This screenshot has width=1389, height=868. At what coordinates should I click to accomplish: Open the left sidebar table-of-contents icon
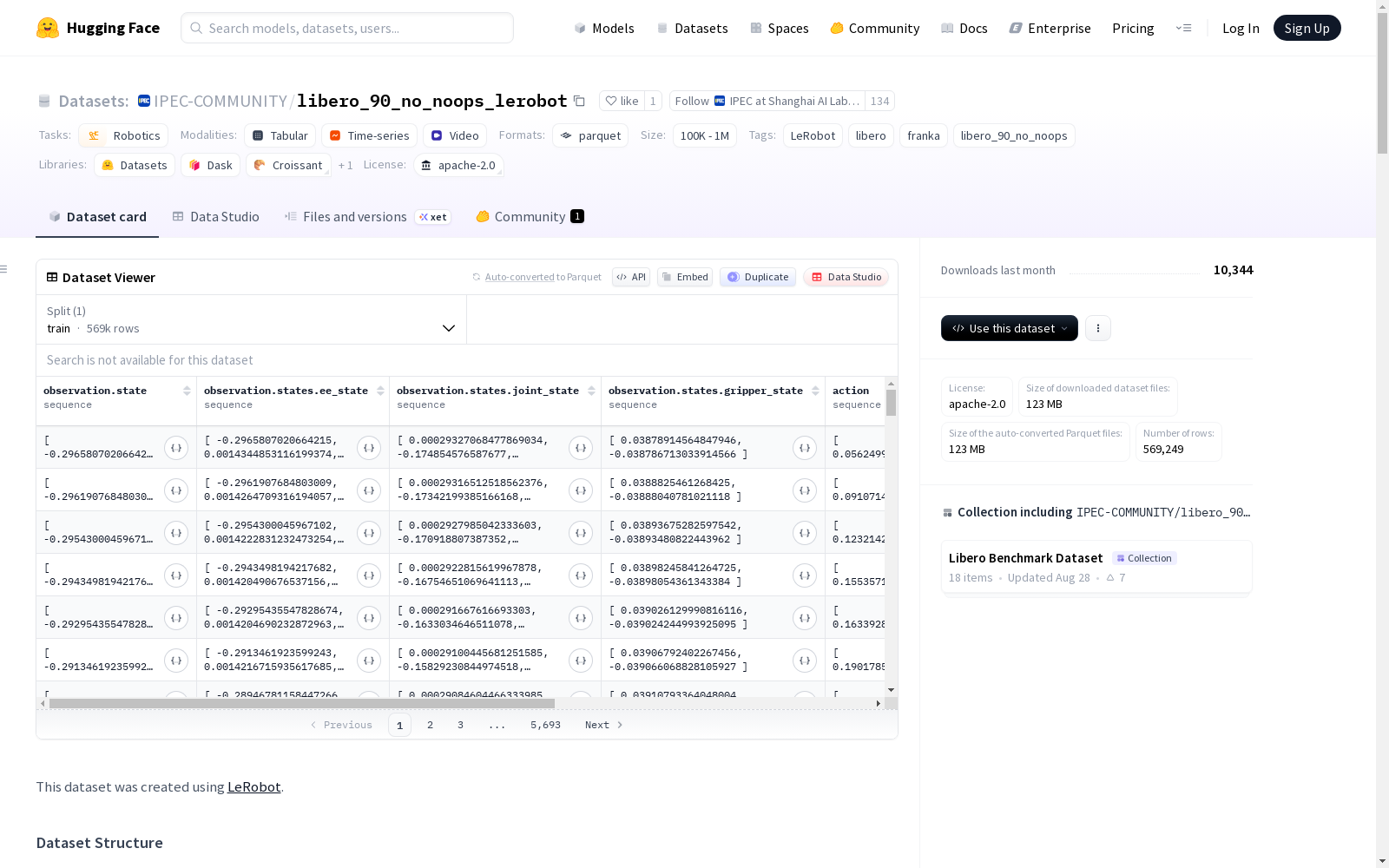coord(4,269)
